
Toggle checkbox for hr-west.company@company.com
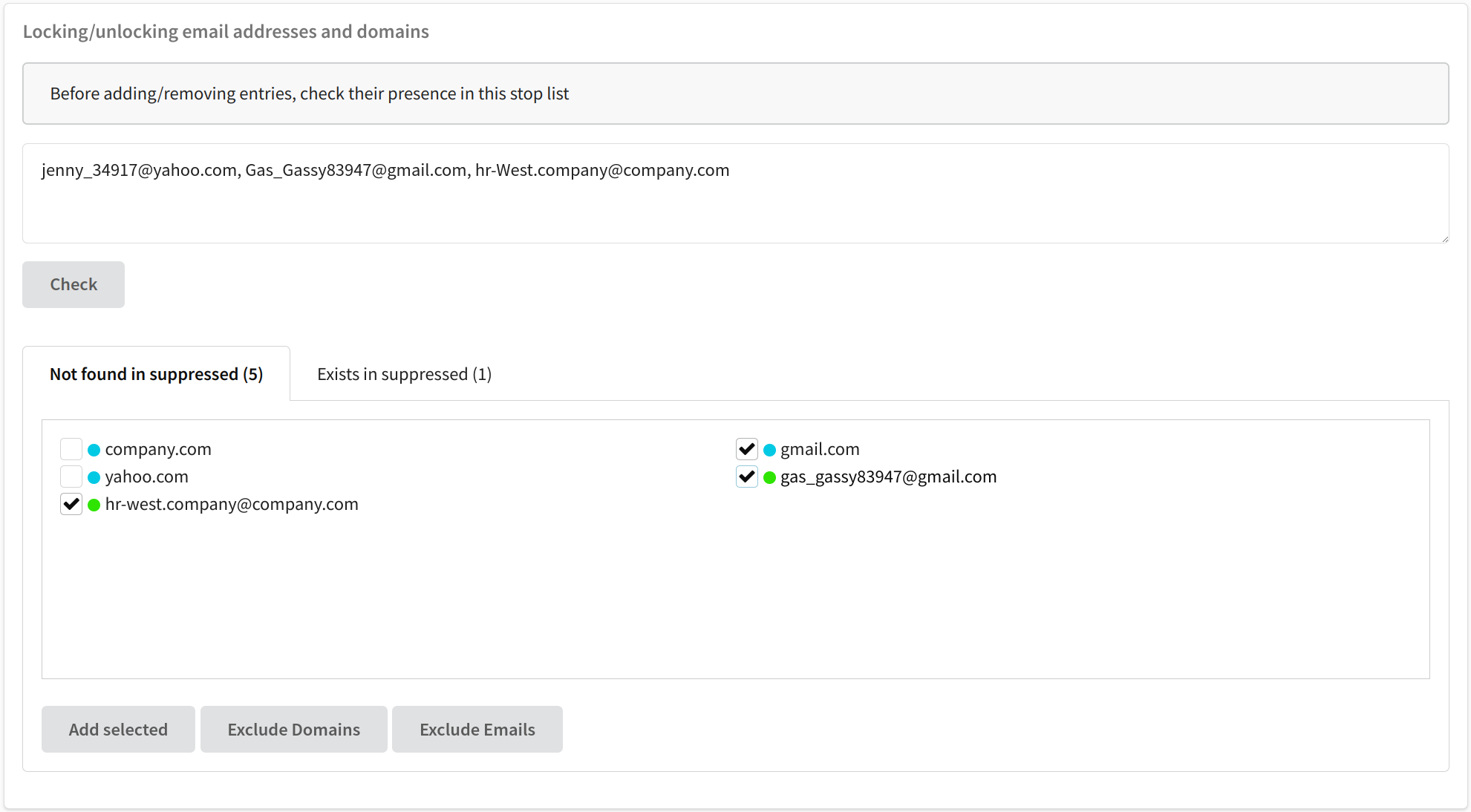click(x=72, y=503)
